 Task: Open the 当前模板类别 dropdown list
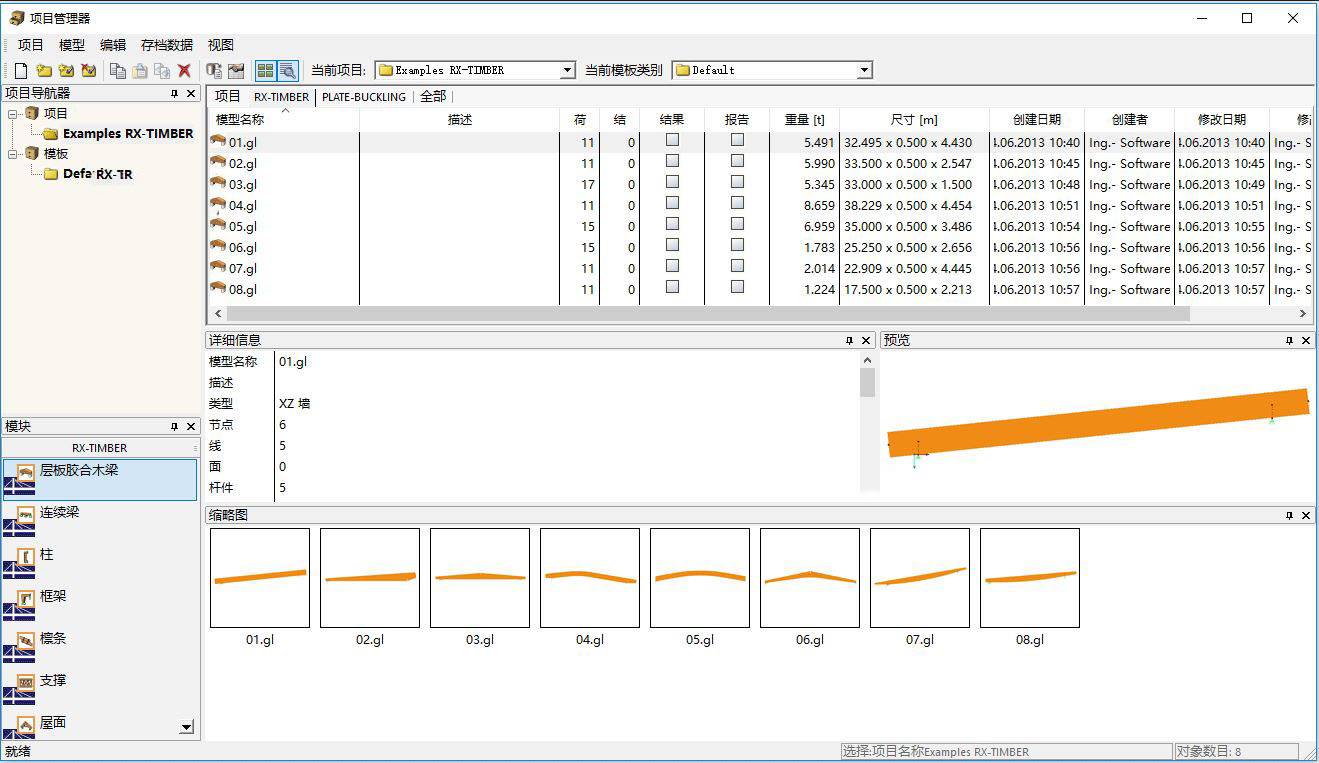pos(864,70)
